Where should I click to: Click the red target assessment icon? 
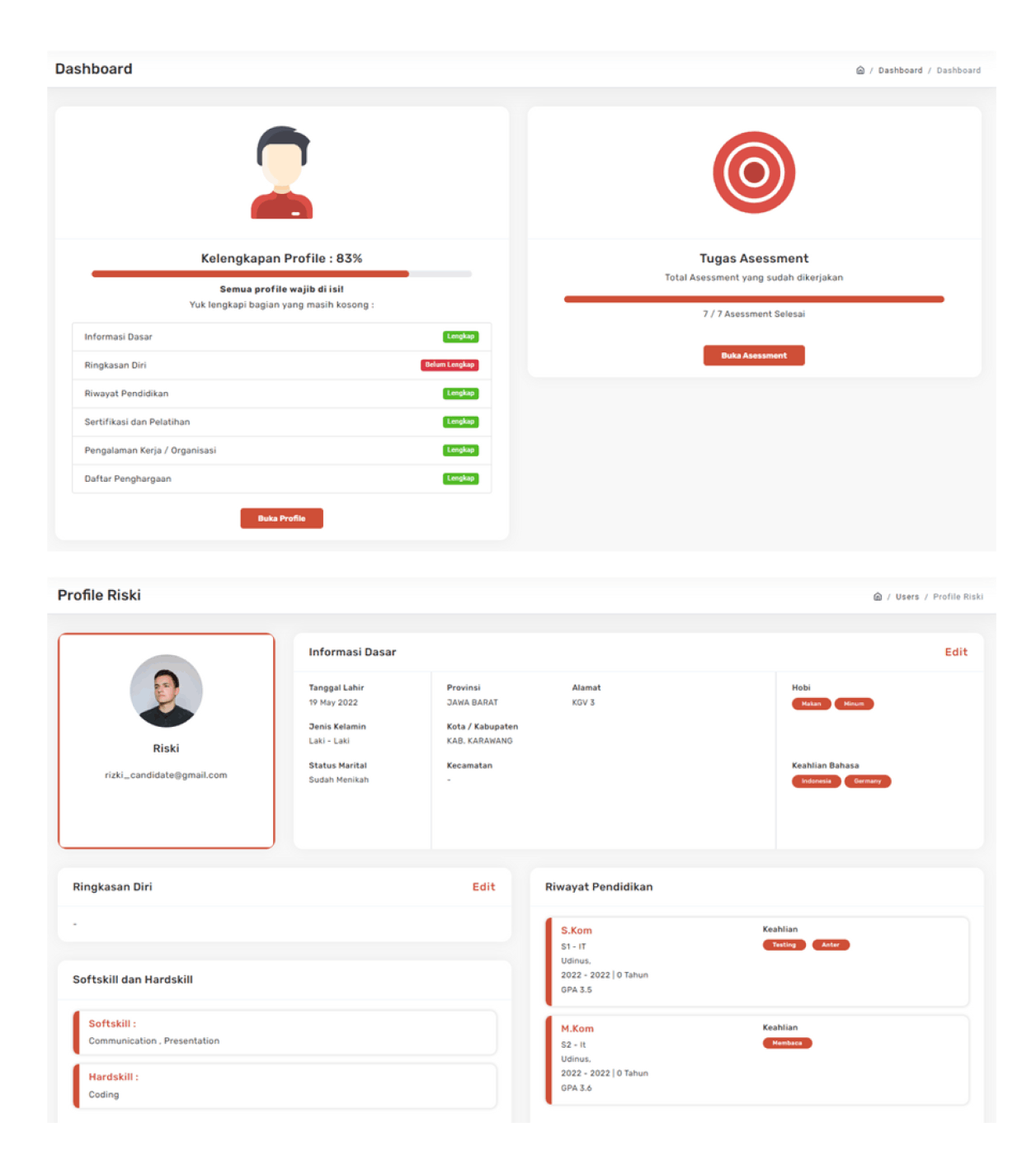(x=753, y=172)
